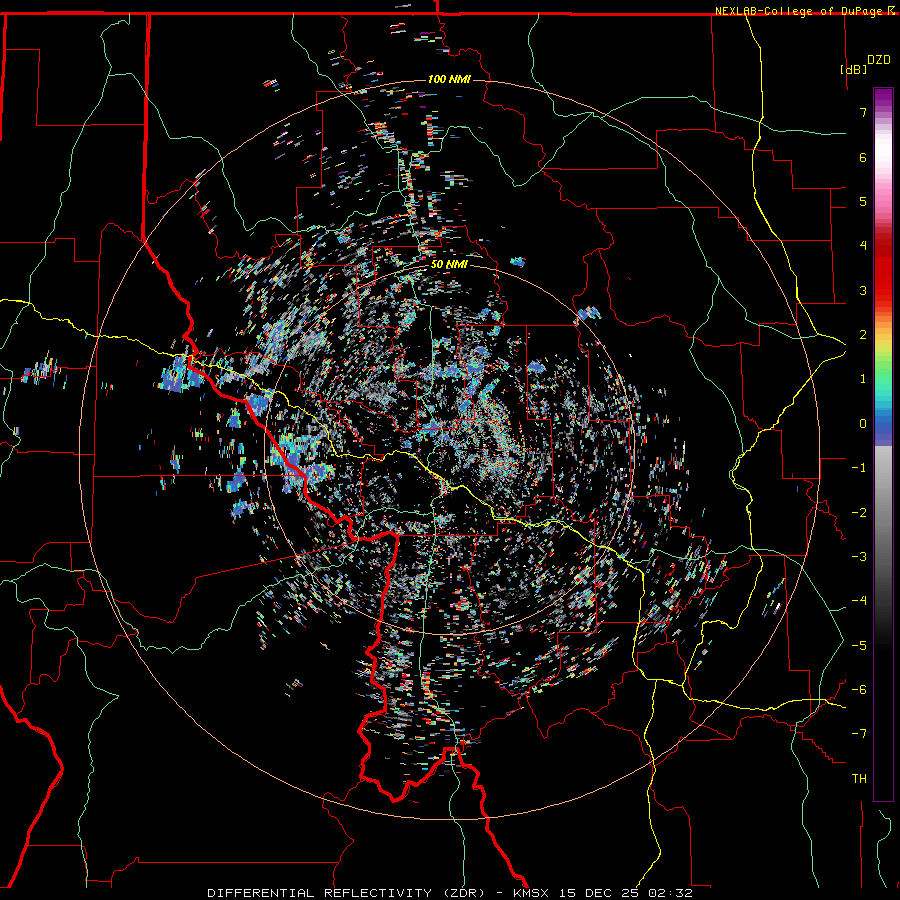Click the "-7" value on color scale
The image size is (900, 900).
(859, 734)
